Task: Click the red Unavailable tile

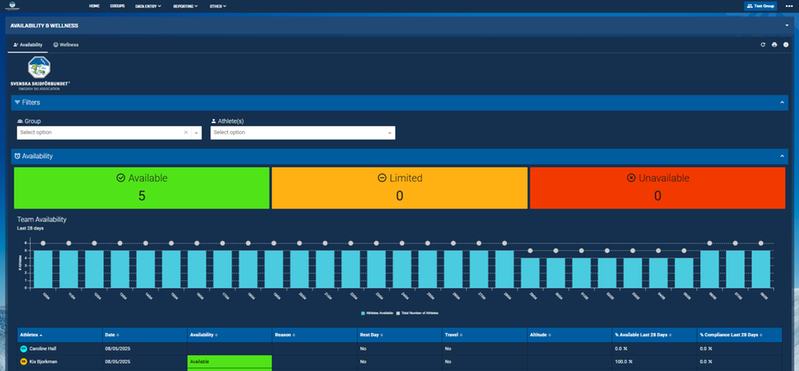Action: 657,188
